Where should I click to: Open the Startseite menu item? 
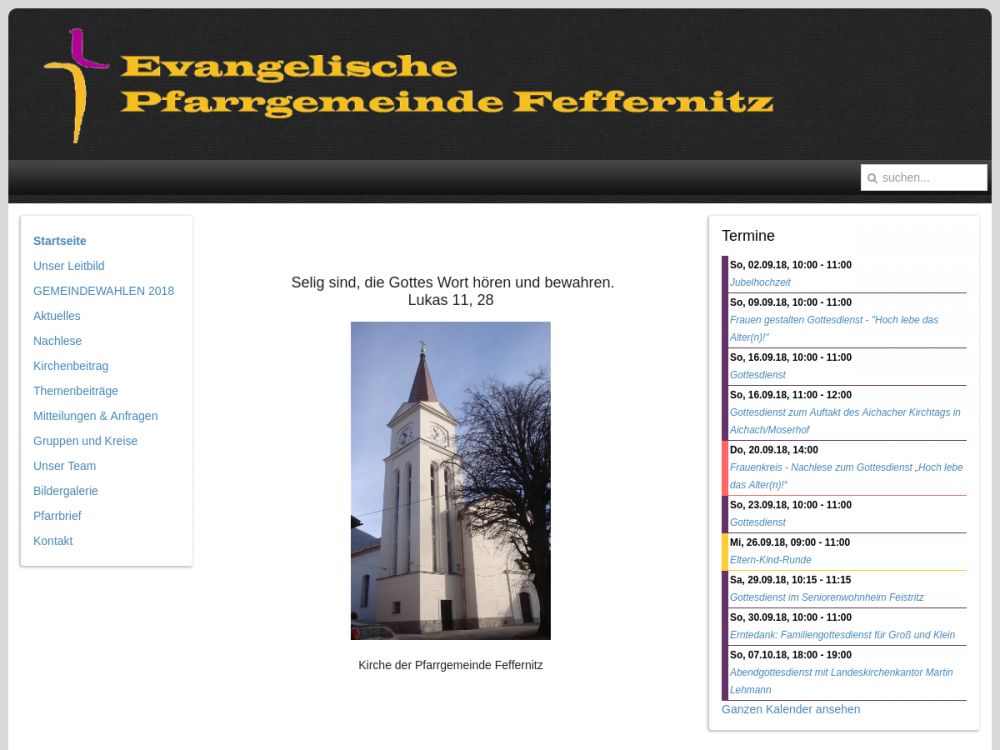[60, 241]
